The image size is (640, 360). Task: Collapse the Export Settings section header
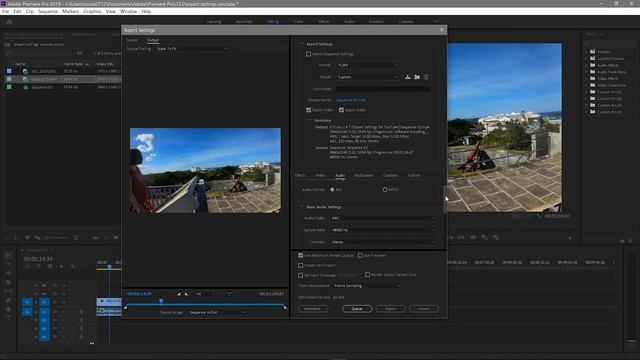[x=302, y=44]
